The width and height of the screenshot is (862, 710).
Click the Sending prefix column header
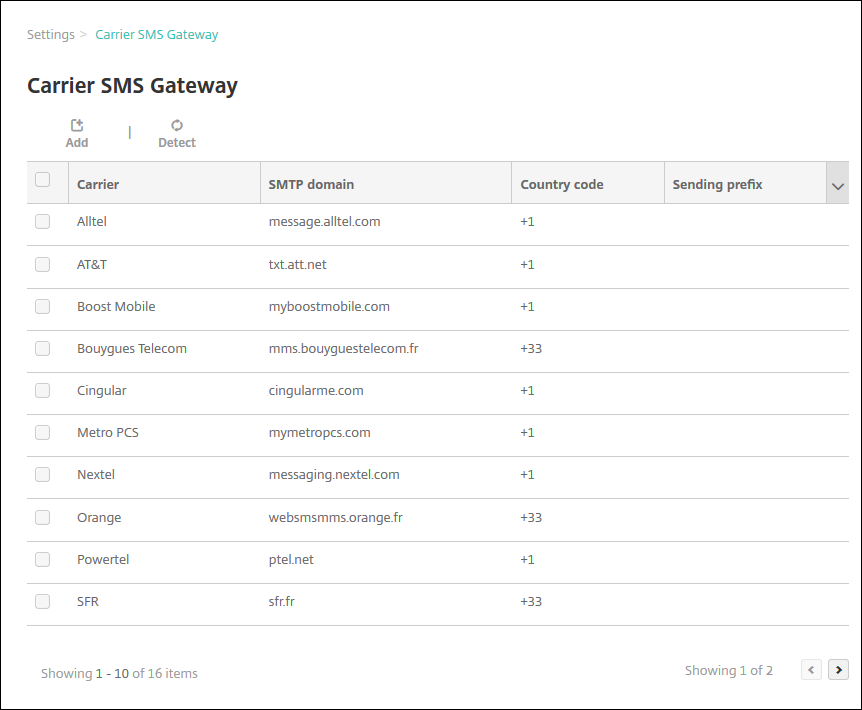pos(717,184)
